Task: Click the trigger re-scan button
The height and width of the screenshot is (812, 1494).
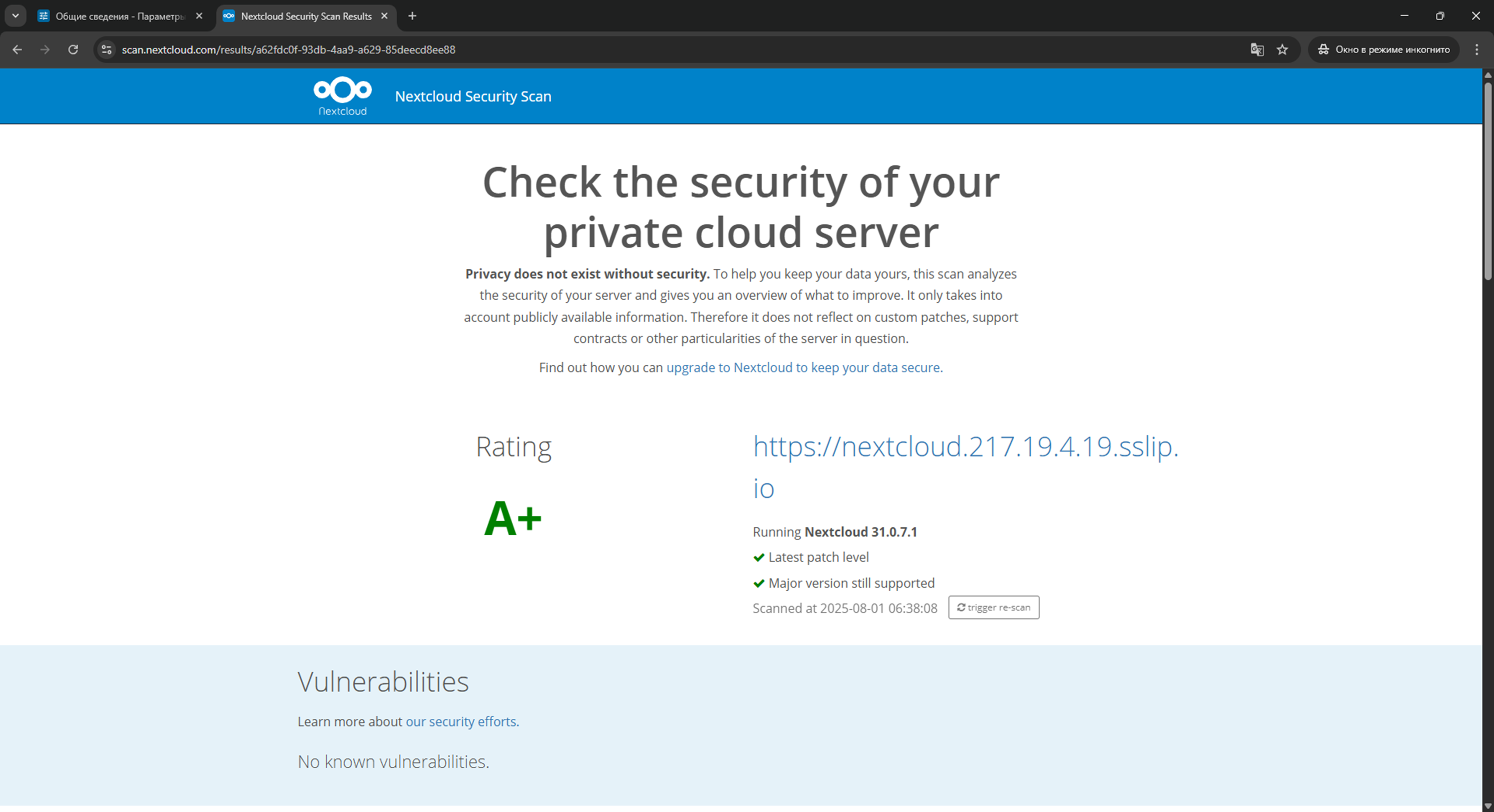Action: click(x=993, y=608)
